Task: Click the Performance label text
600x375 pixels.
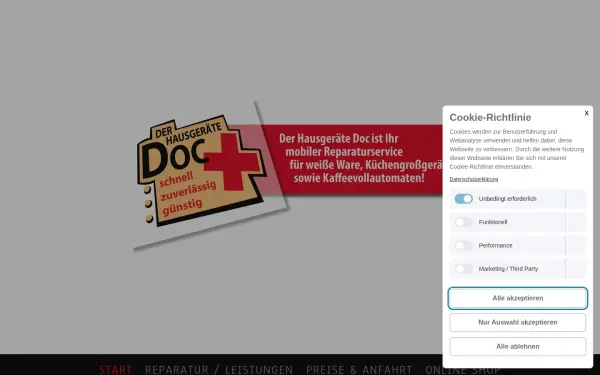Action: 495,245
